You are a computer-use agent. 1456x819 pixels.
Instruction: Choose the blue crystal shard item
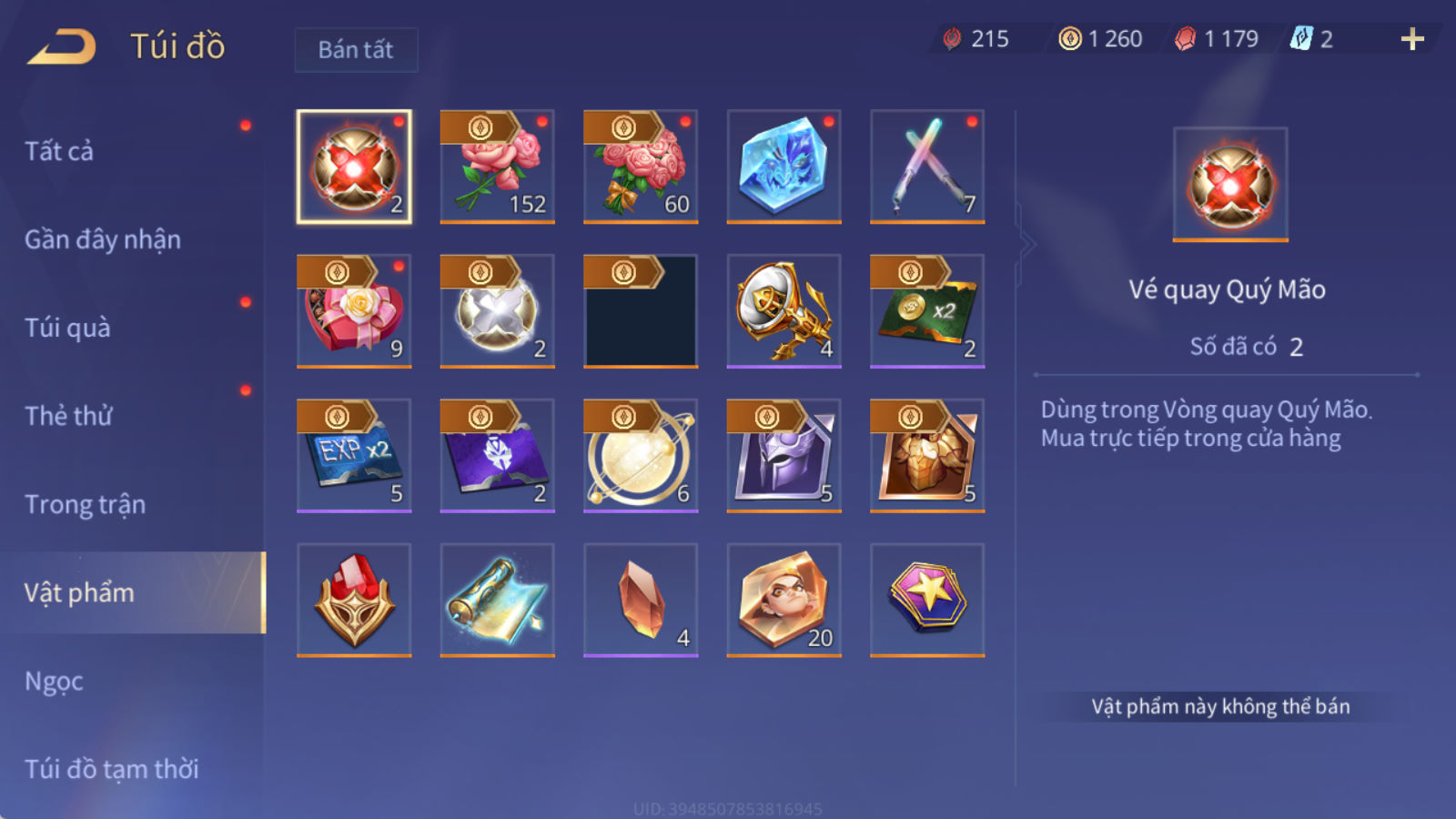[x=784, y=167]
